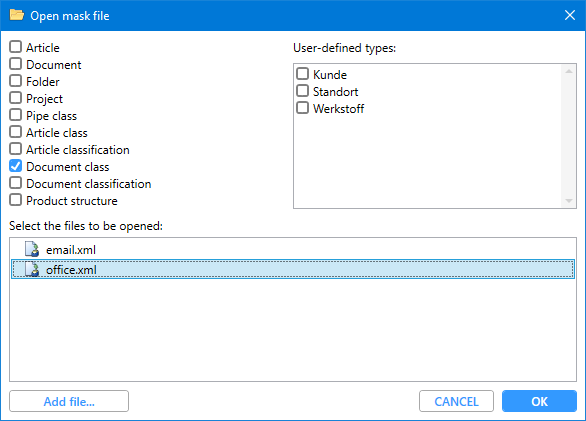Image resolution: width=586 pixels, height=421 pixels.
Task: Click the folder icon in title bar
Action: (17, 15)
